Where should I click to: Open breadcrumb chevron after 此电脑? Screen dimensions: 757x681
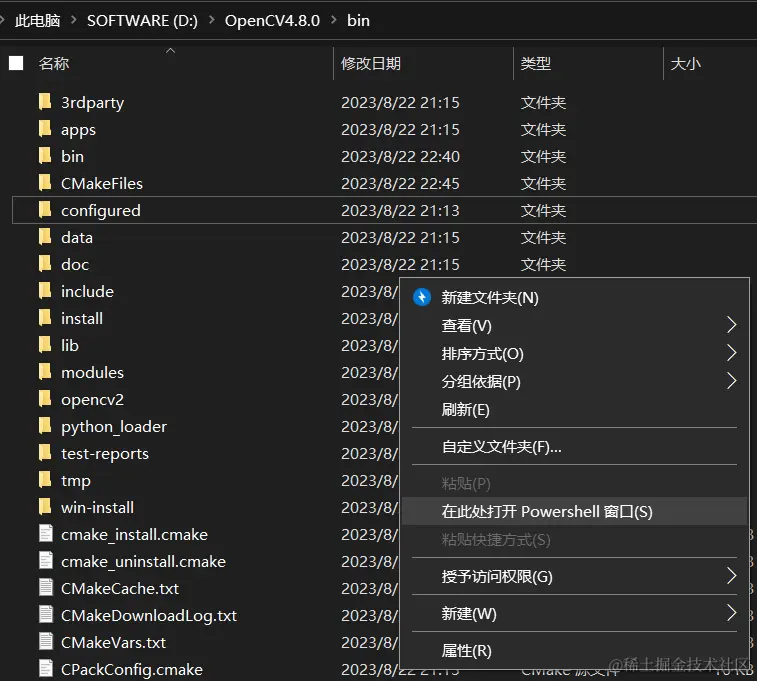[73, 20]
